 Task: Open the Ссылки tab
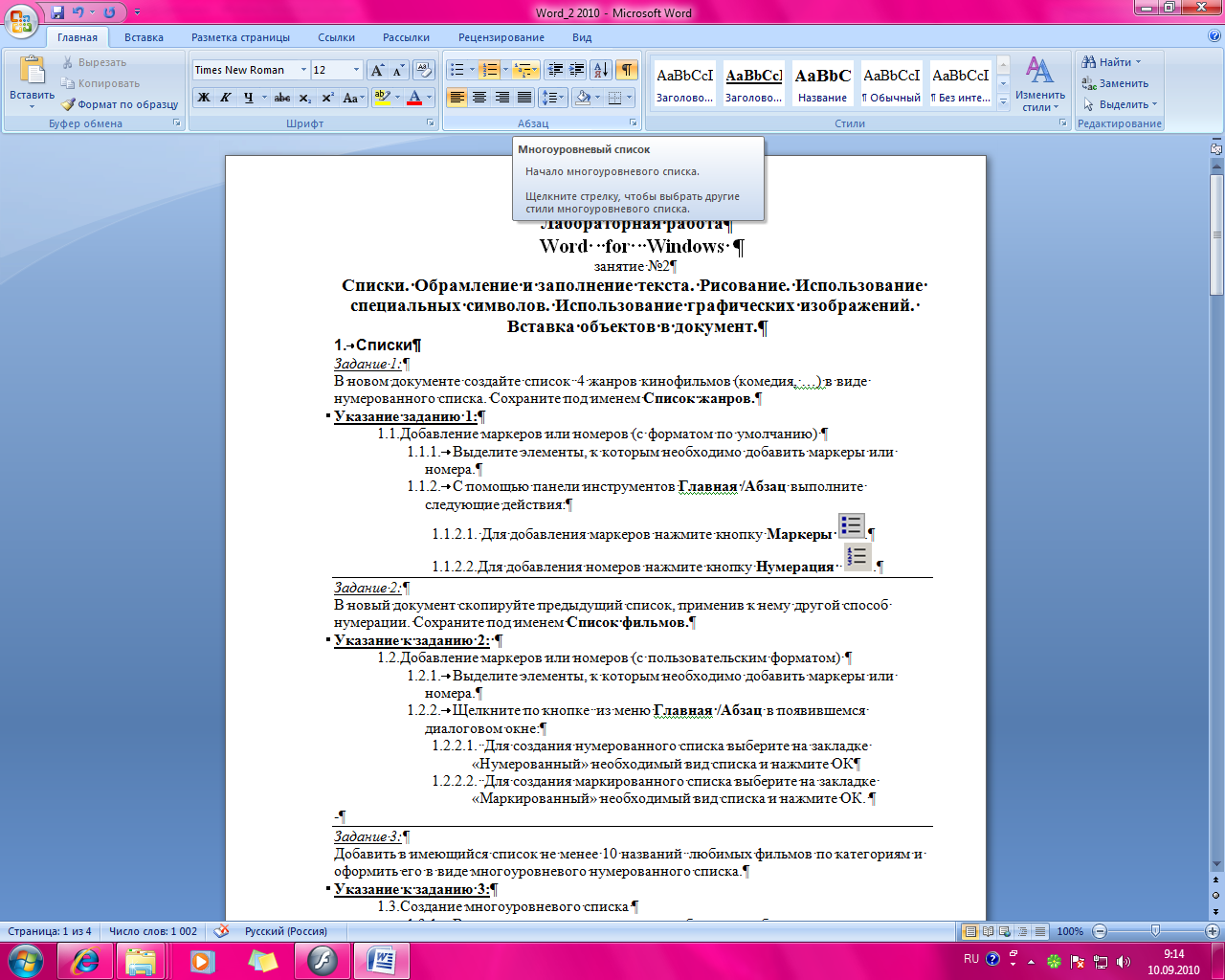(337, 37)
